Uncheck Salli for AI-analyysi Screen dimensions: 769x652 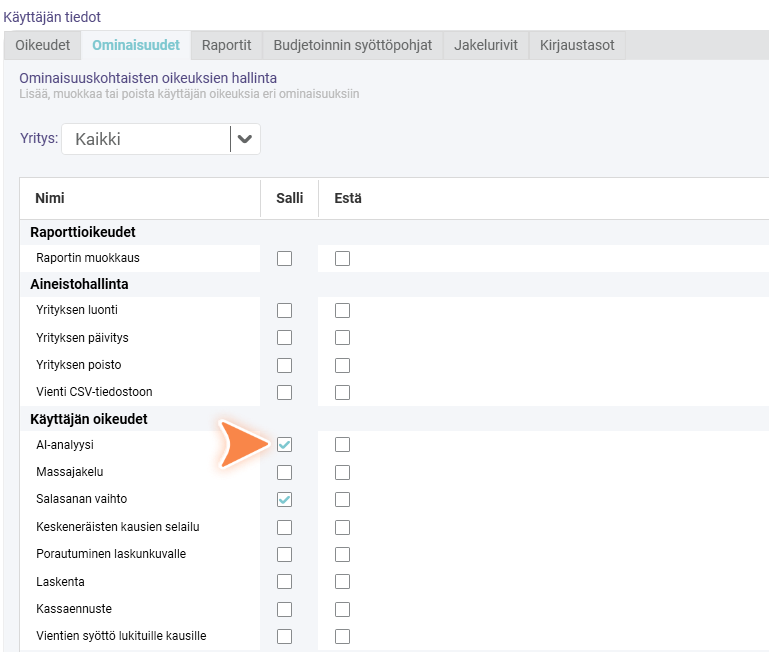[284, 444]
